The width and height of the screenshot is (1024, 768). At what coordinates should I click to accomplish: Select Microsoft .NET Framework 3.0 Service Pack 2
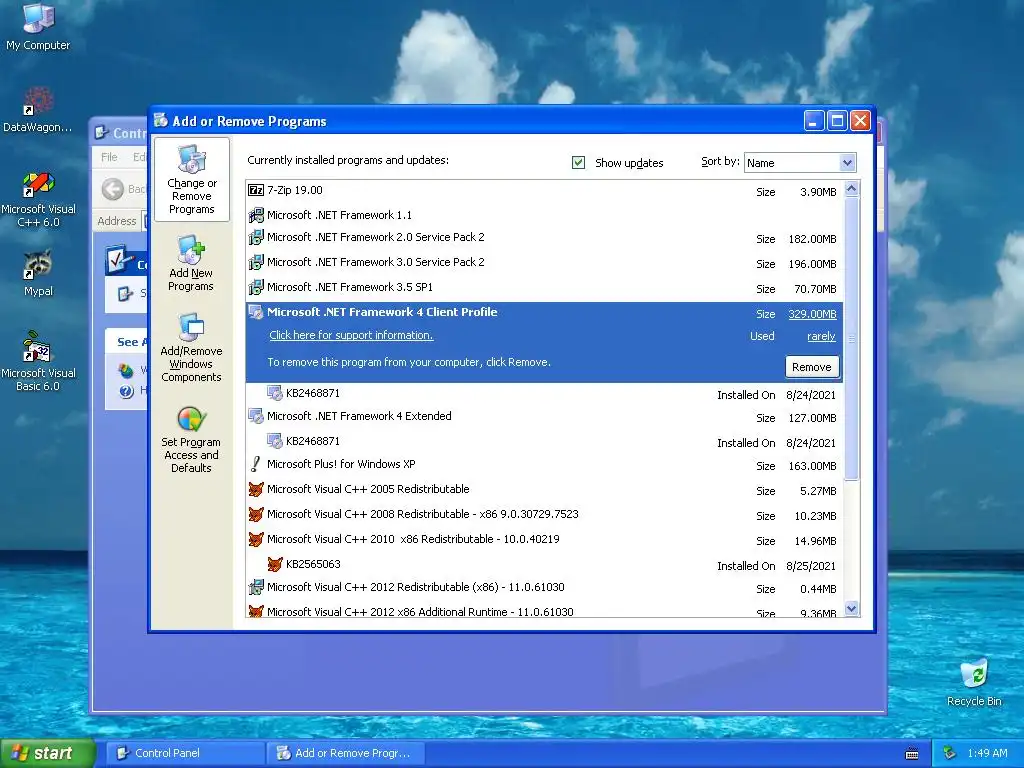[545, 263]
